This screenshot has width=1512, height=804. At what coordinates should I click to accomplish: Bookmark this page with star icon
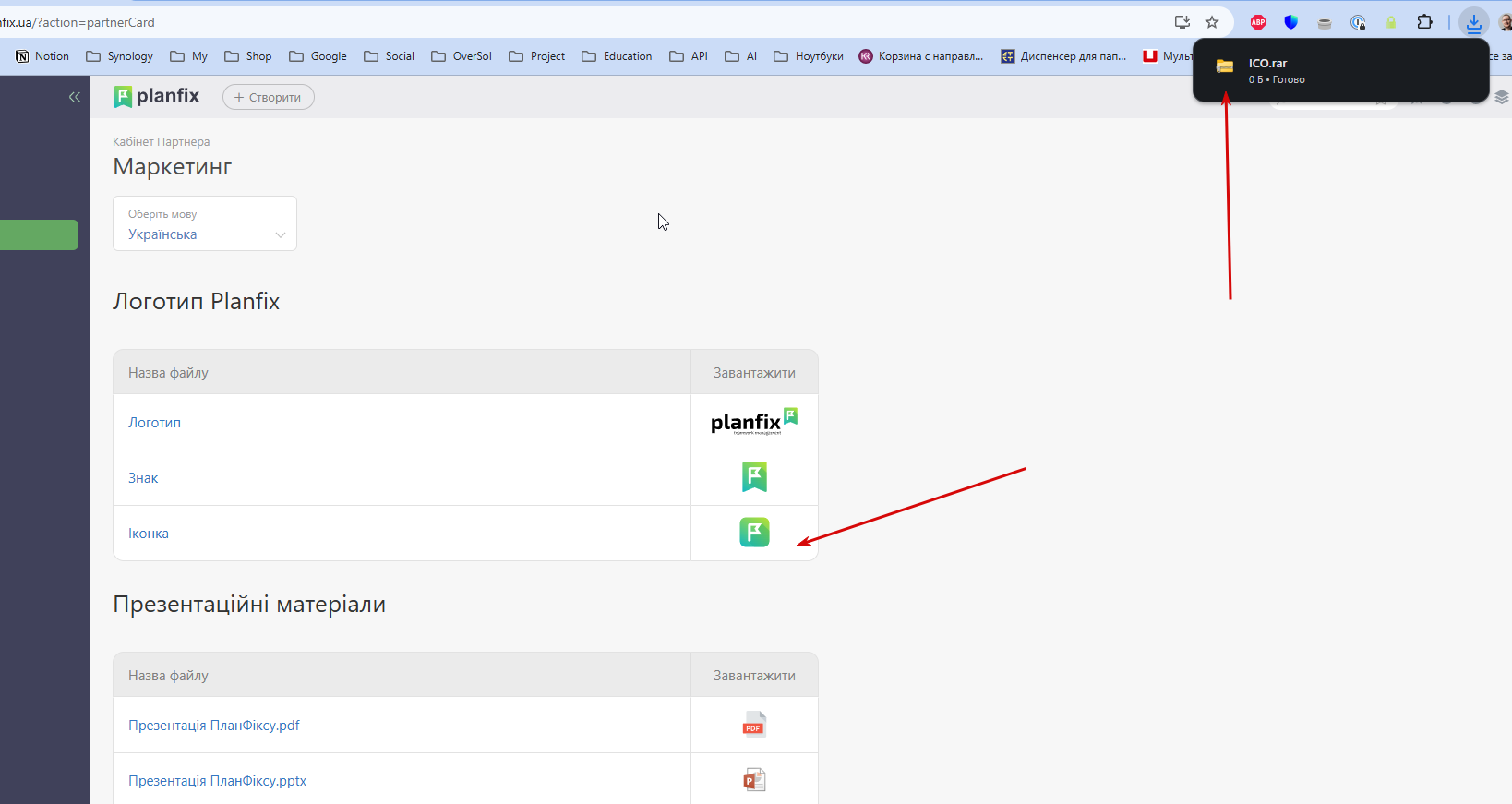click(x=1212, y=22)
